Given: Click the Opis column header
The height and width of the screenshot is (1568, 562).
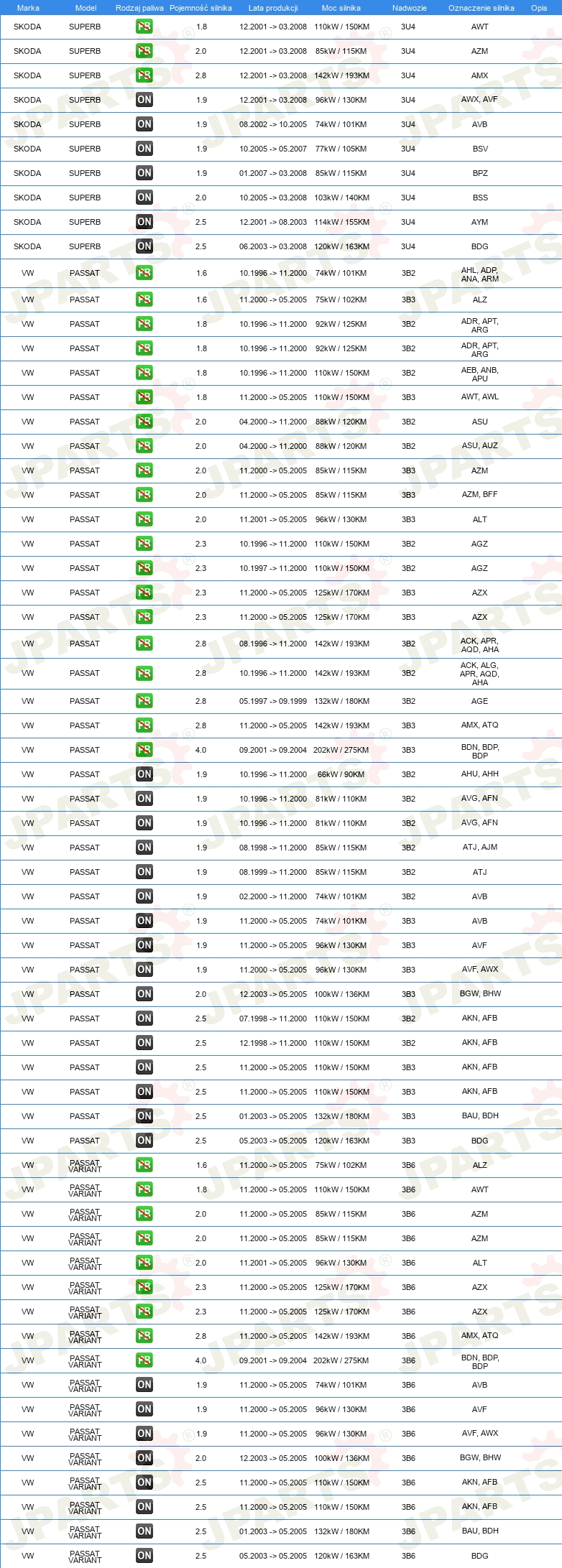Looking at the screenshot, I should (x=539, y=8).
